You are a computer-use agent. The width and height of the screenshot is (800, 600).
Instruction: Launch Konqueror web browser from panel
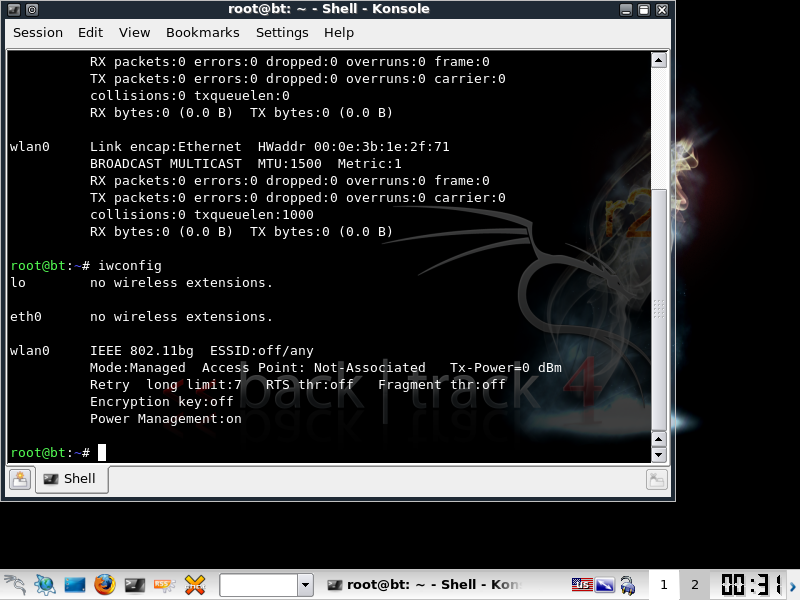coord(45,584)
